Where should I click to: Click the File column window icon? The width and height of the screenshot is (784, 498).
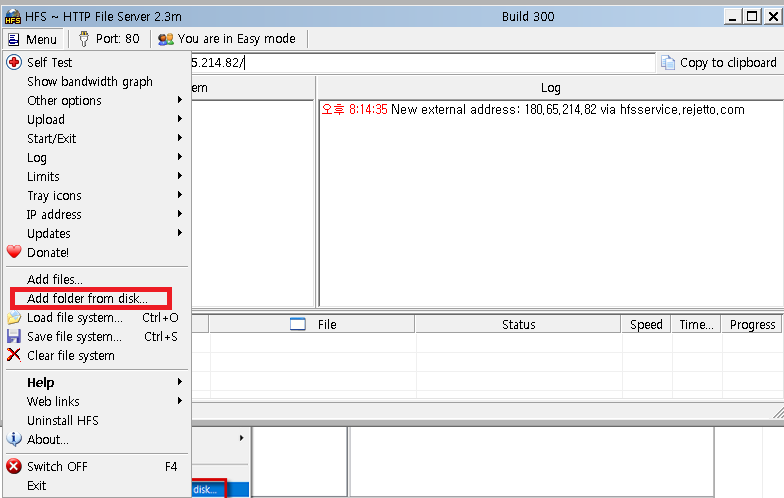298,324
